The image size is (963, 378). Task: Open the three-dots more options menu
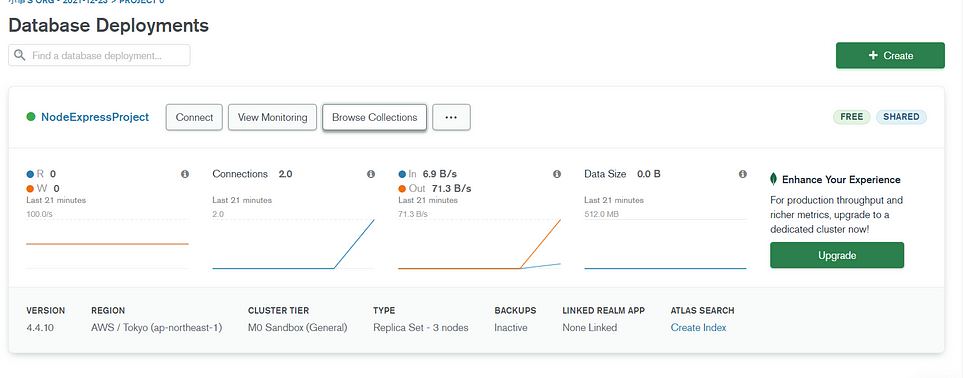click(451, 117)
